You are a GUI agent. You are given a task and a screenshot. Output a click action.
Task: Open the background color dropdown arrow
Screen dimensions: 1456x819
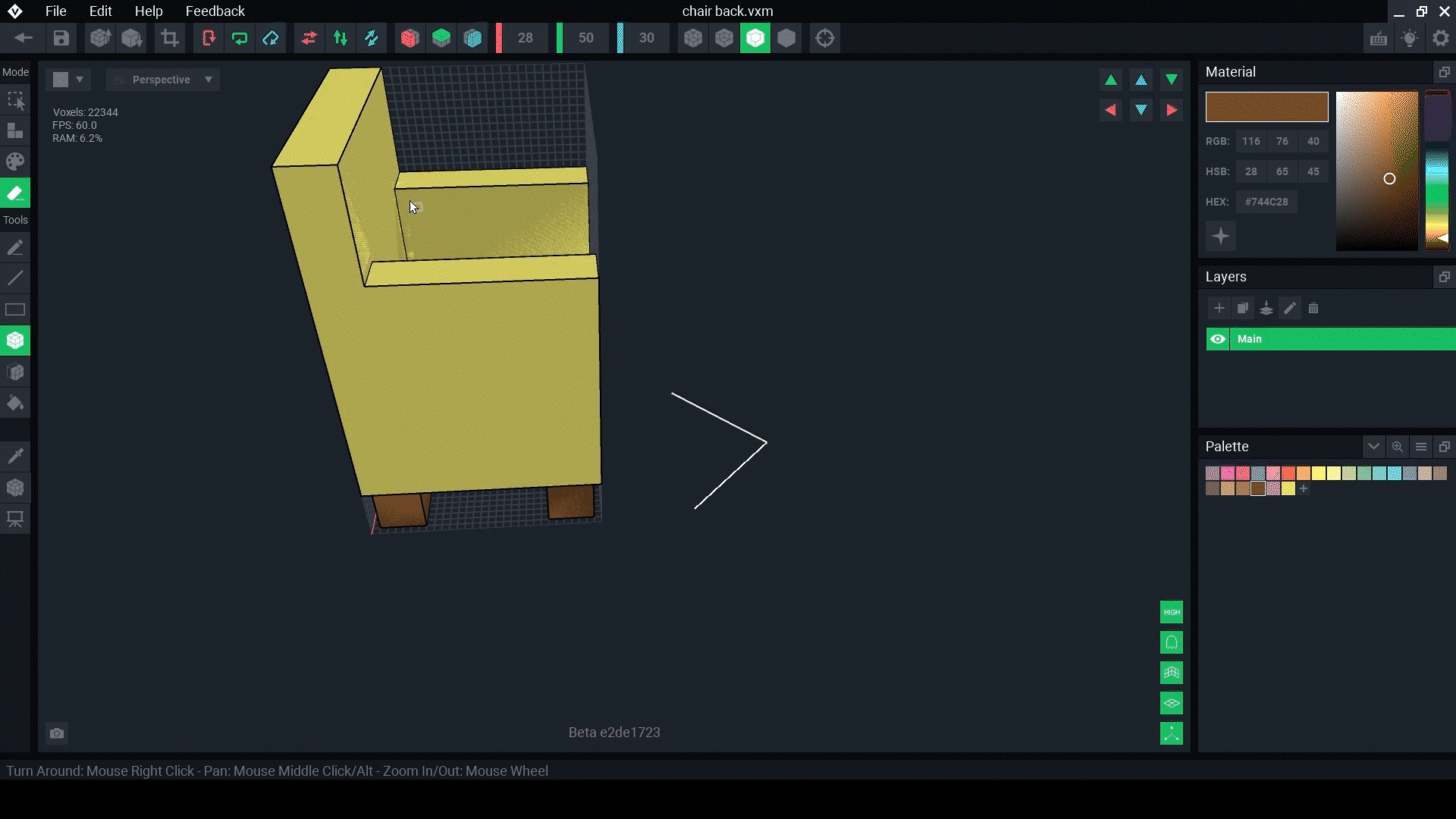(x=80, y=80)
